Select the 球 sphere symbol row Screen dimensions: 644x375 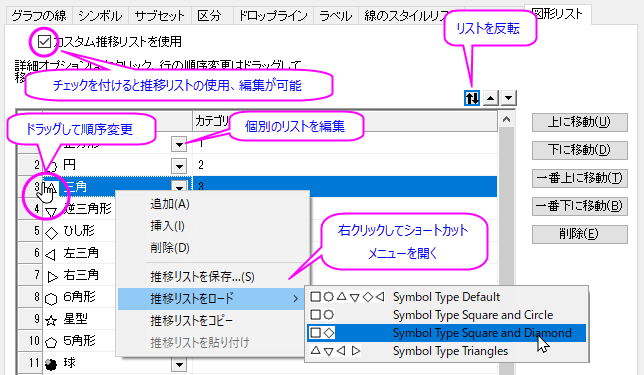[x=107, y=363]
